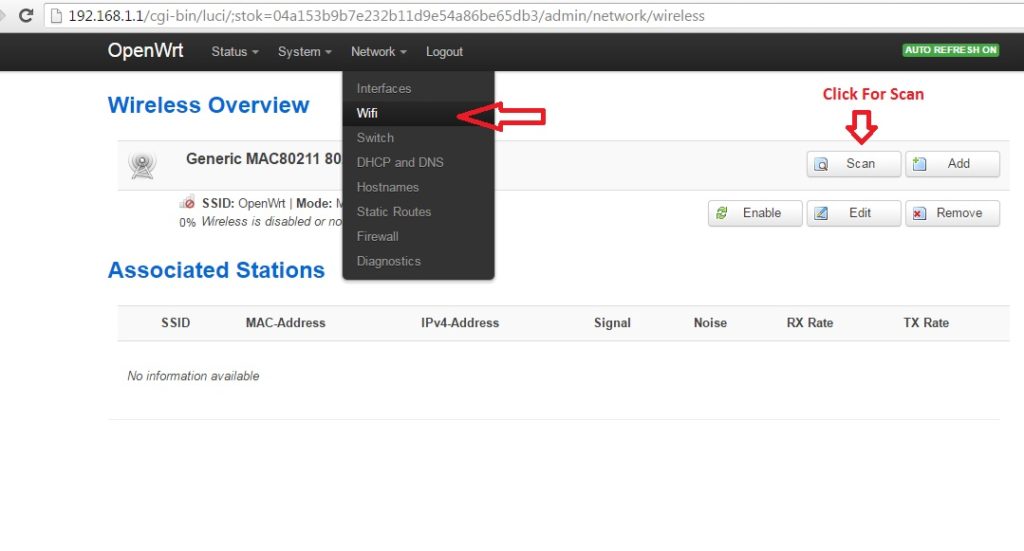Screen dimensions: 1024x551
Task: Click the Enable button refresh icon
Action: (x=723, y=213)
